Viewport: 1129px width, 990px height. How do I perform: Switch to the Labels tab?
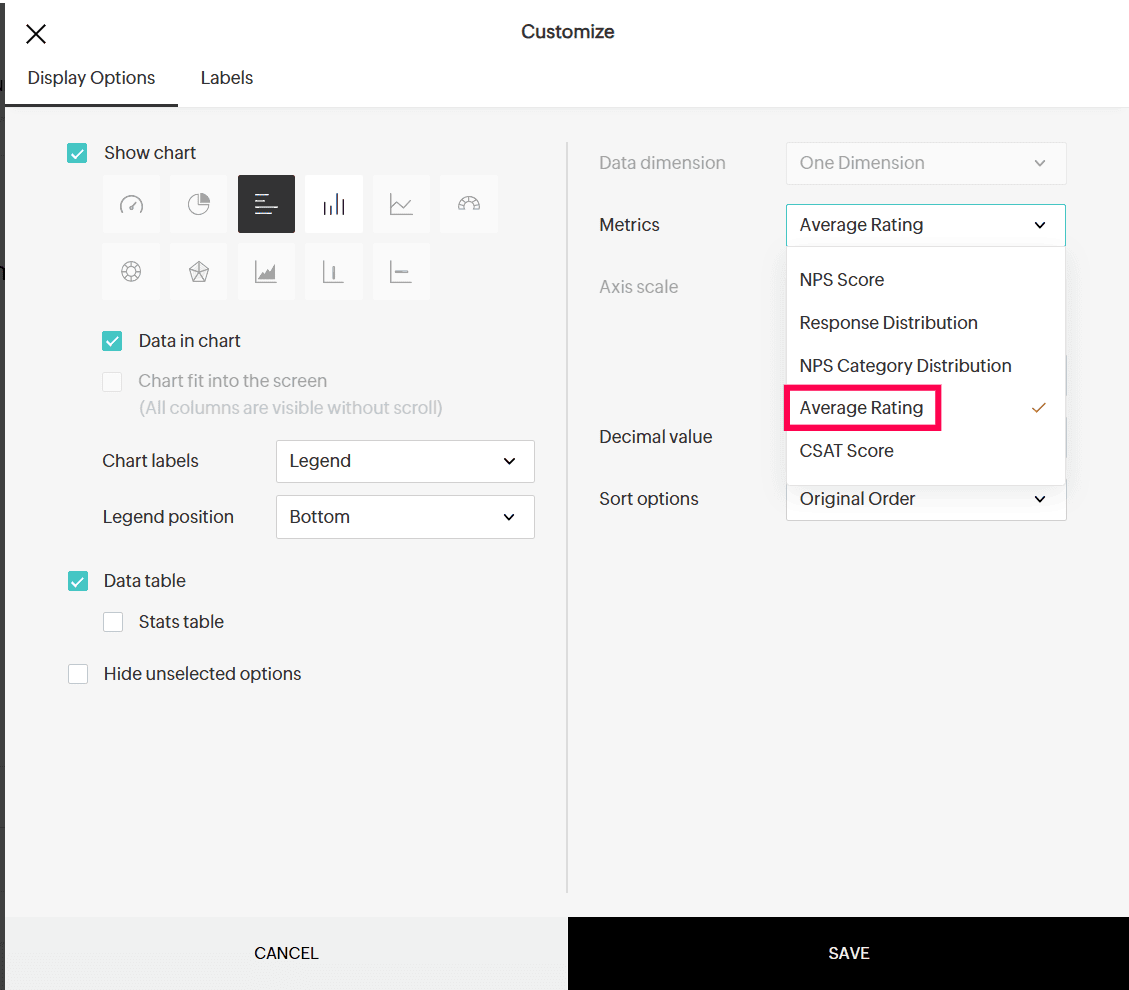coord(226,78)
